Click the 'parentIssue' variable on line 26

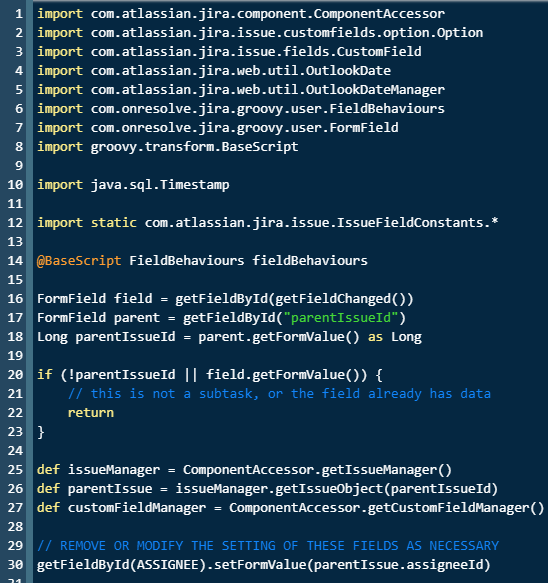[110, 489]
